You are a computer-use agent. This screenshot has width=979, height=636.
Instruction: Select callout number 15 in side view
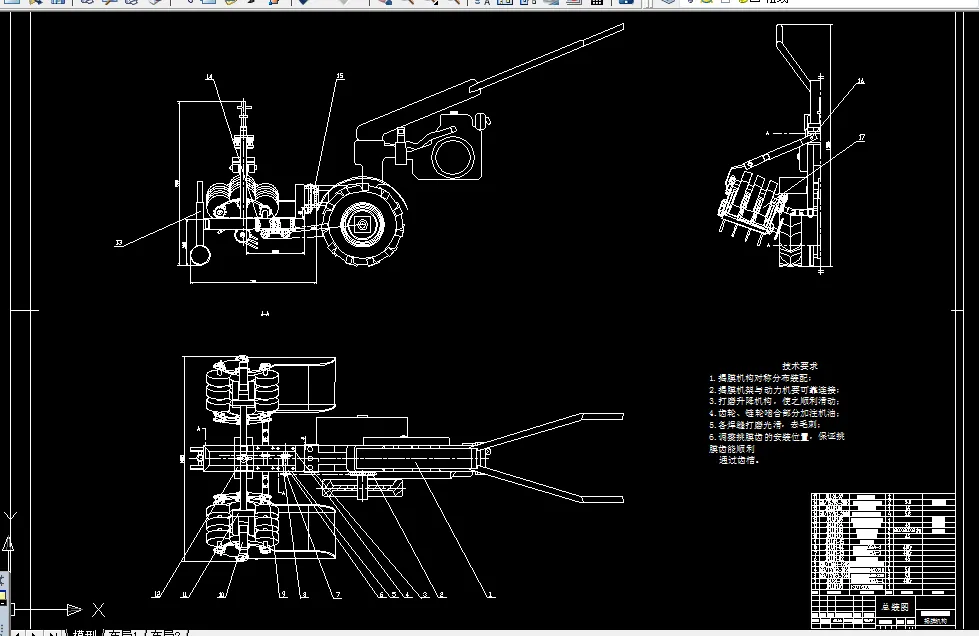point(340,76)
